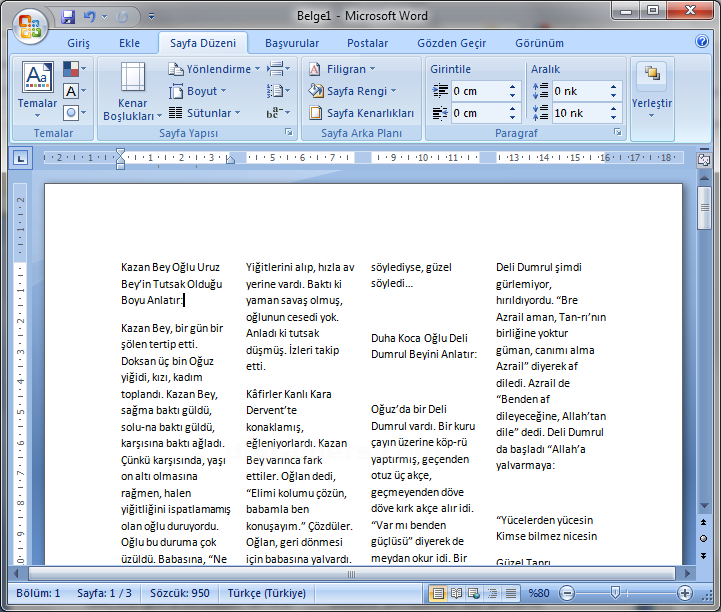Decrease right indent with down arrow
The height and width of the screenshot is (612, 721).
(512, 117)
